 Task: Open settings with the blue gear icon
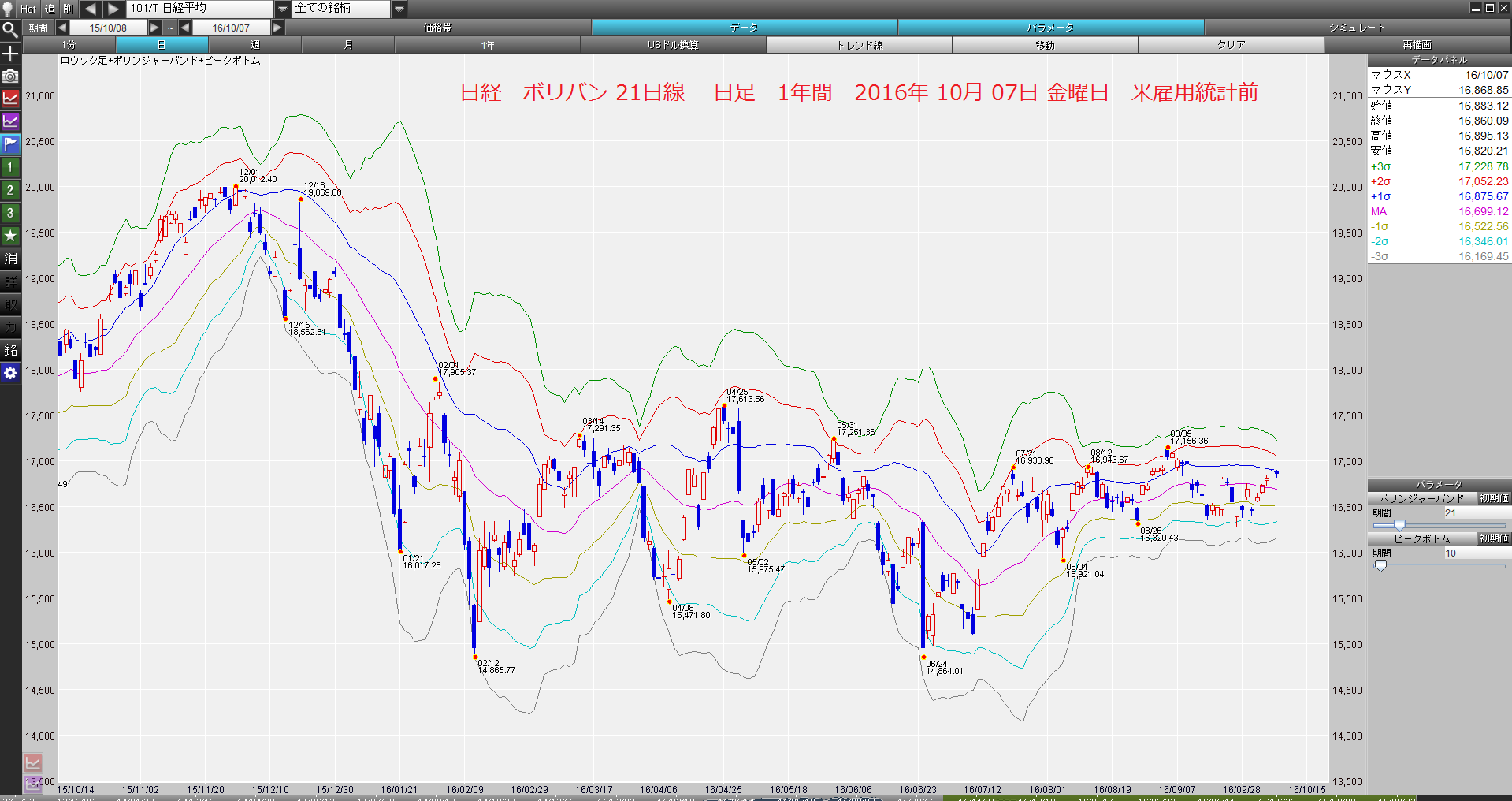[10, 373]
